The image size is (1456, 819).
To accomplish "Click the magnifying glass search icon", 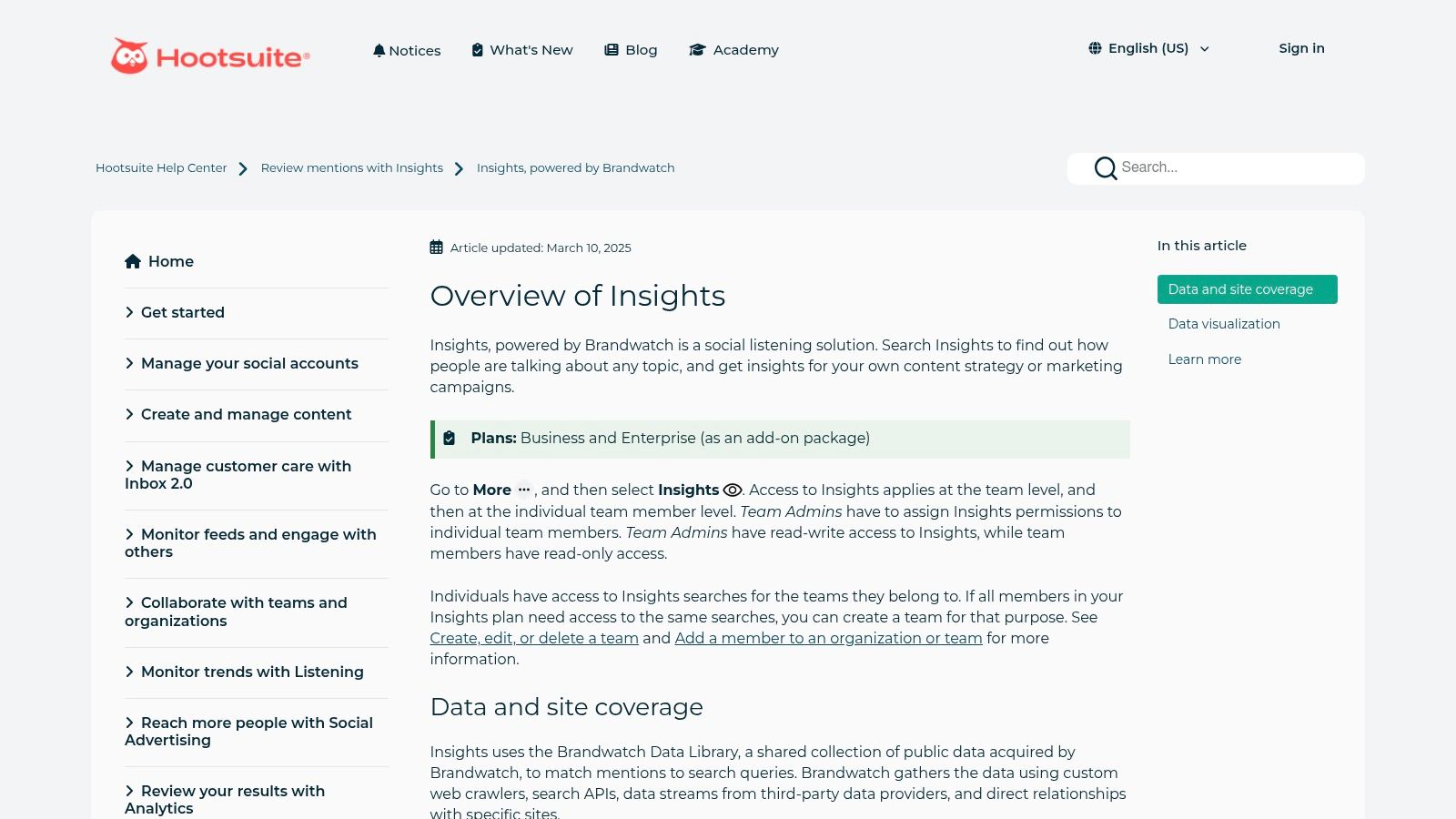I will coord(1105,168).
